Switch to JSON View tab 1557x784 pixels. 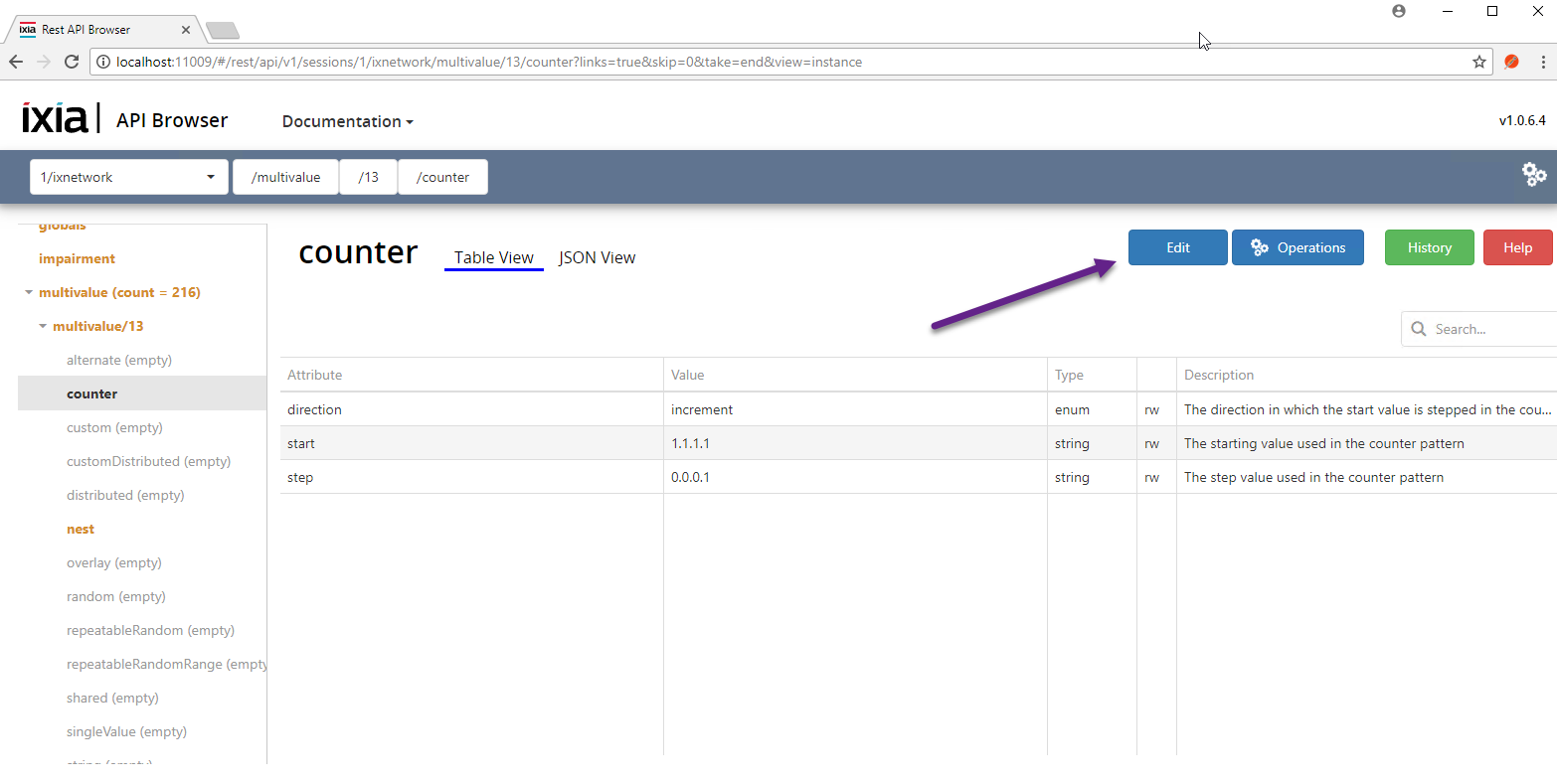597,257
